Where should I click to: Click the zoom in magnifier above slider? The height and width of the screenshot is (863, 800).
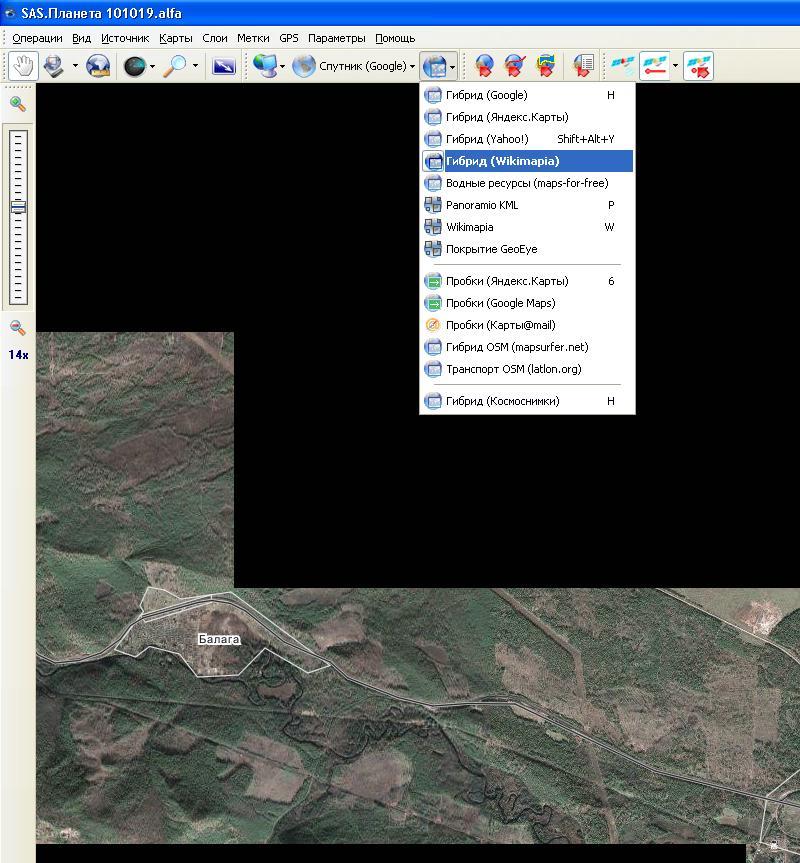click(x=17, y=103)
